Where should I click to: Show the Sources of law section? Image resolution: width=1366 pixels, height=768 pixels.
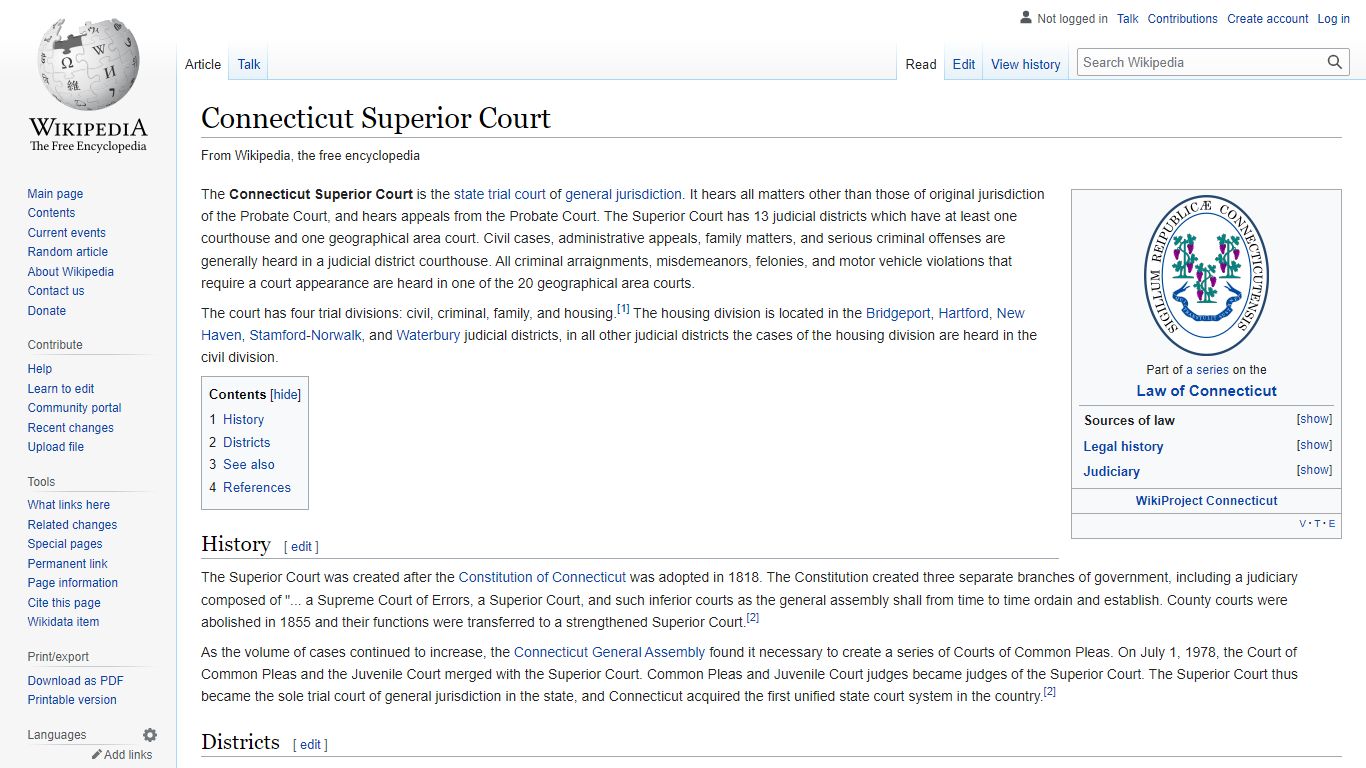[x=1314, y=420]
